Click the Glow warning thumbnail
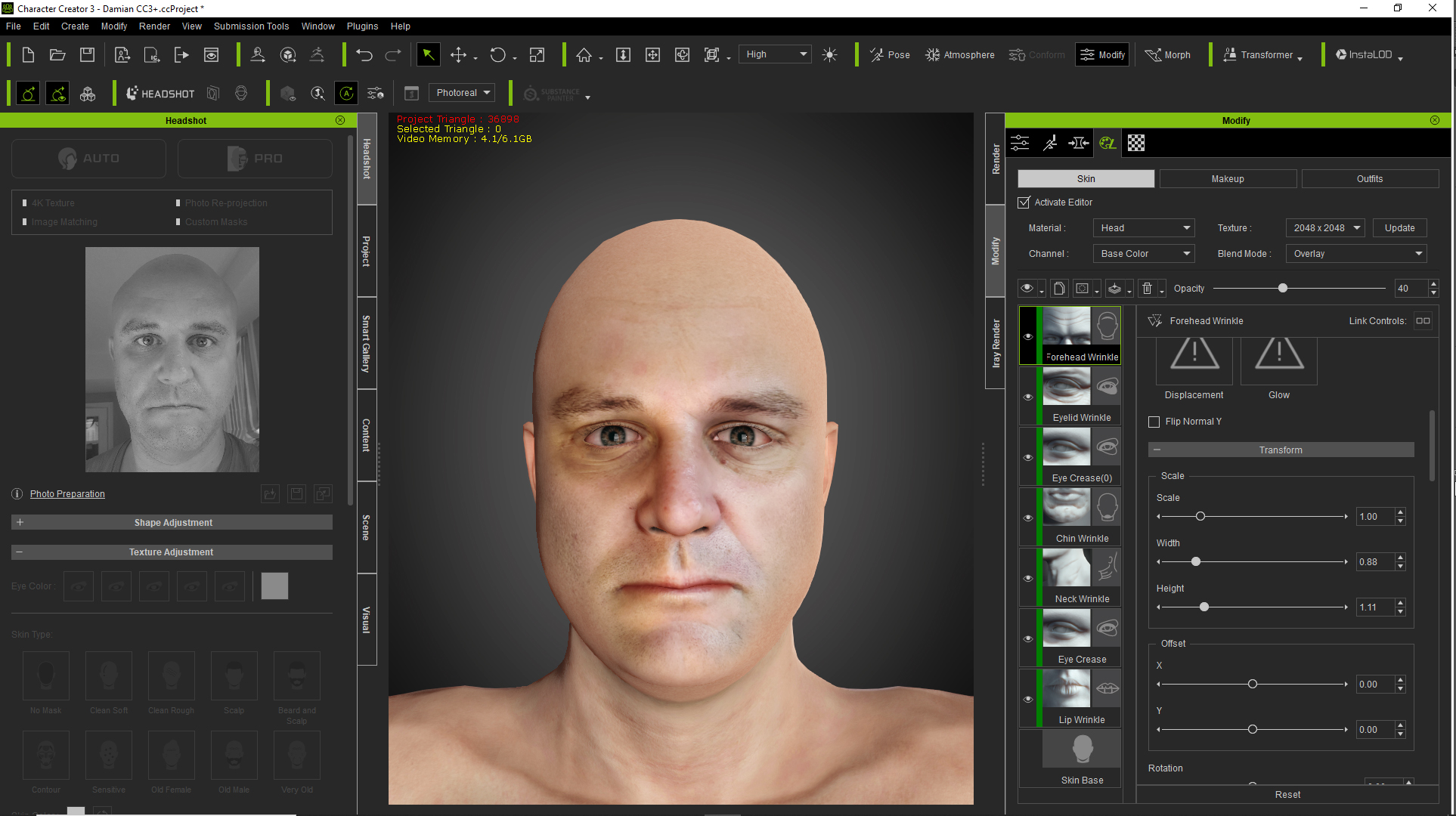 click(1279, 361)
